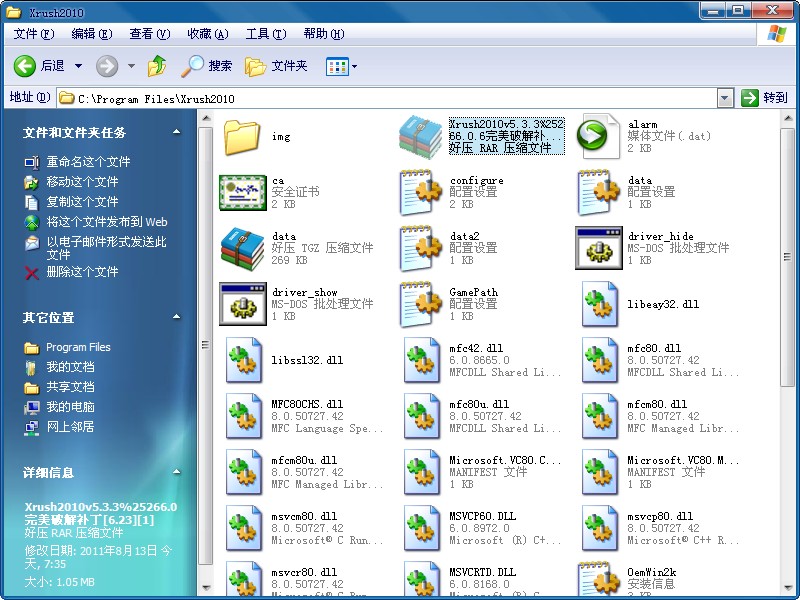Collapse the 详细信息 panel
800x600 pixels.
coord(177,472)
